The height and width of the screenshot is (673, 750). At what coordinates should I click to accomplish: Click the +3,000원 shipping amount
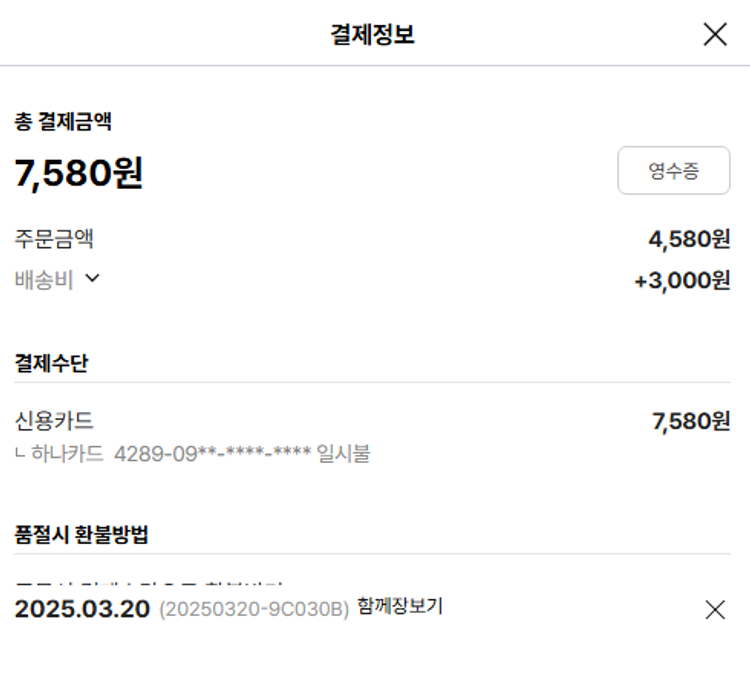[x=682, y=281]
